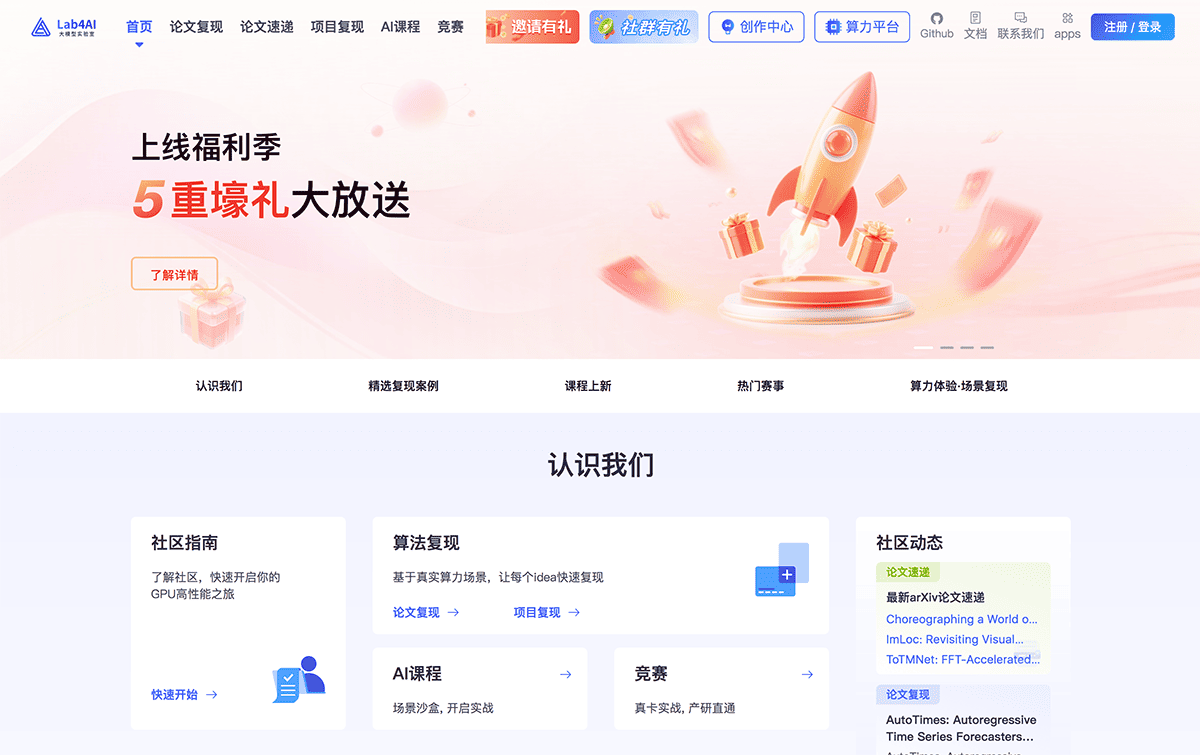Select the second carousel indicator dot
Image resolution: width=1200 pixels, height=755 pixels.
946,347
